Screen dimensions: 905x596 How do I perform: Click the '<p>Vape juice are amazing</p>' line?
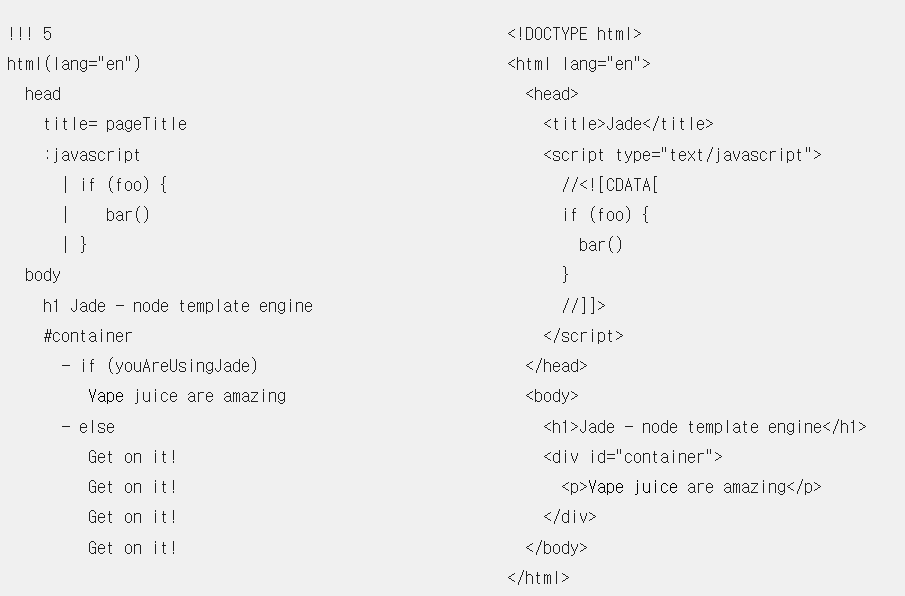click(x=691, y=487)
